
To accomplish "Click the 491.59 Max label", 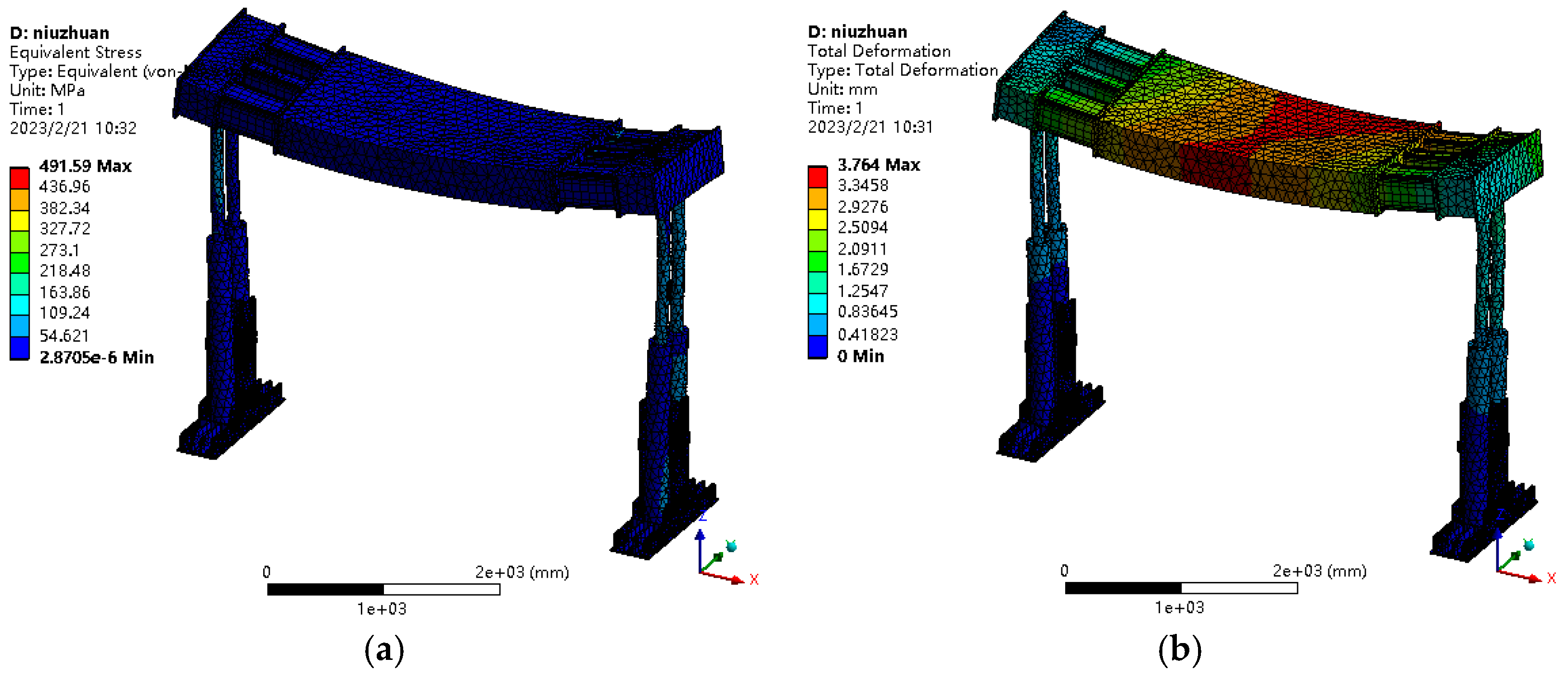I will click(x=85, y=166).
